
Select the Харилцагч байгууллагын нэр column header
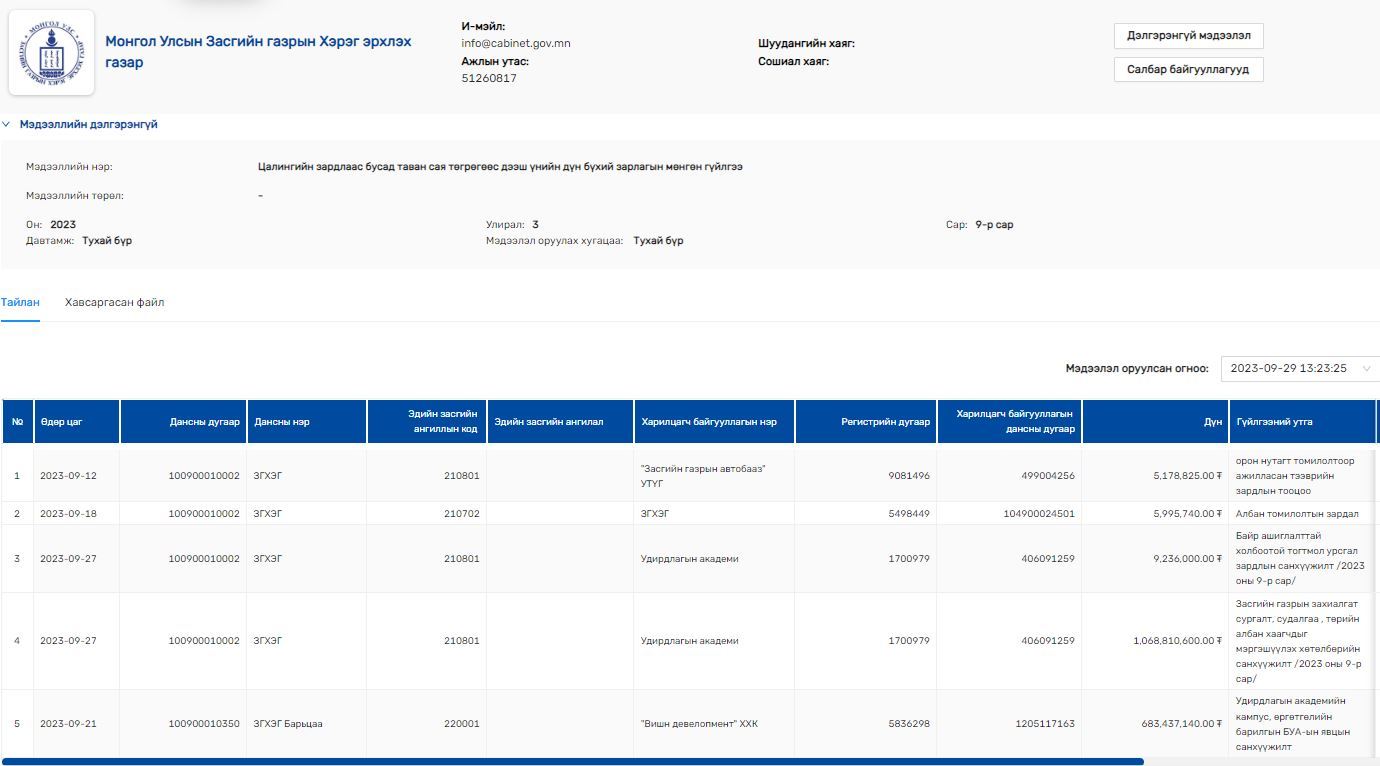[x=708, y=422]
